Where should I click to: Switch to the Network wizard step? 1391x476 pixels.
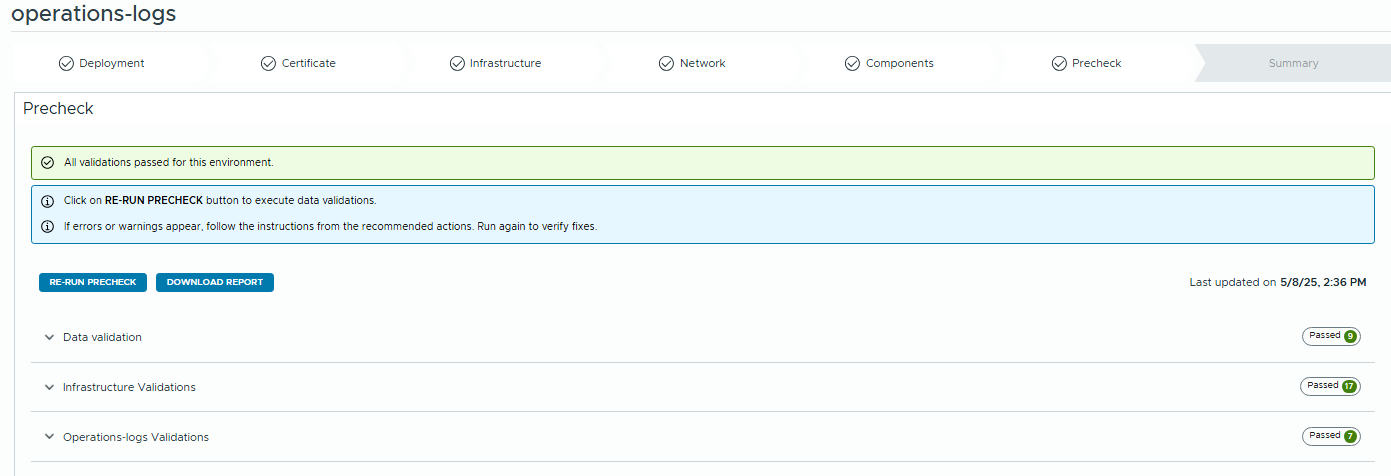702,63
